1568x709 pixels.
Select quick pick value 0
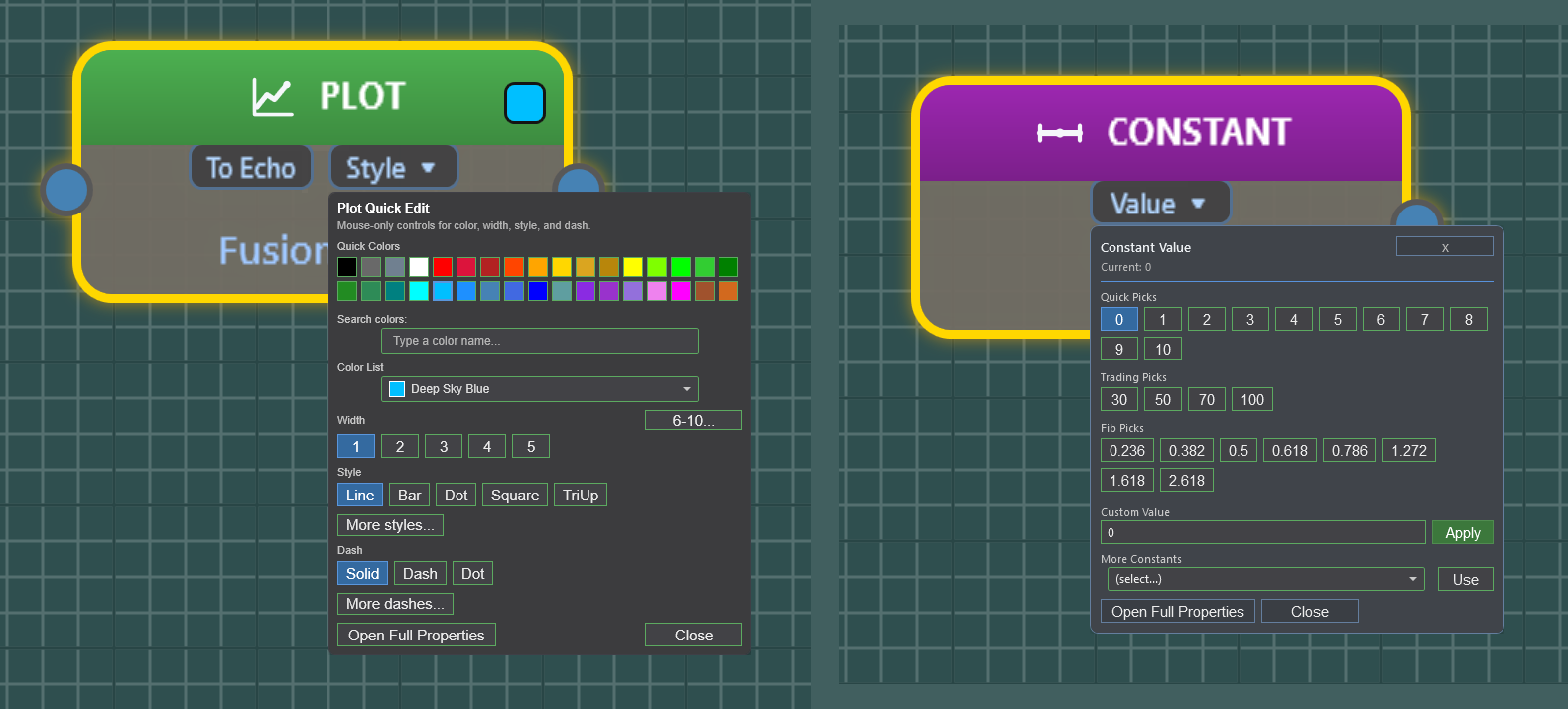1119,320
